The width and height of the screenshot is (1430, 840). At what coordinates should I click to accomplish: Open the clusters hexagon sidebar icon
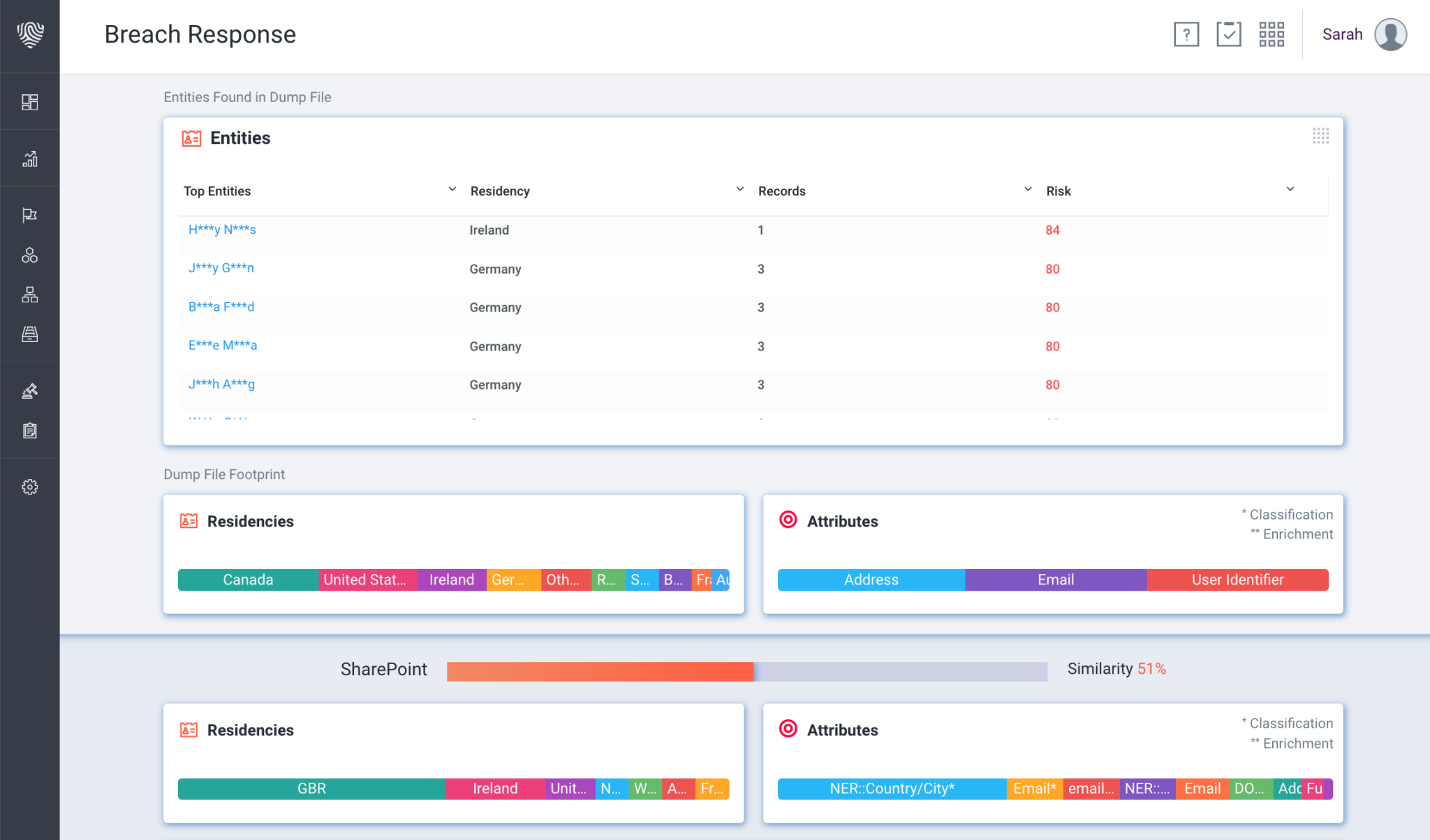29,254
